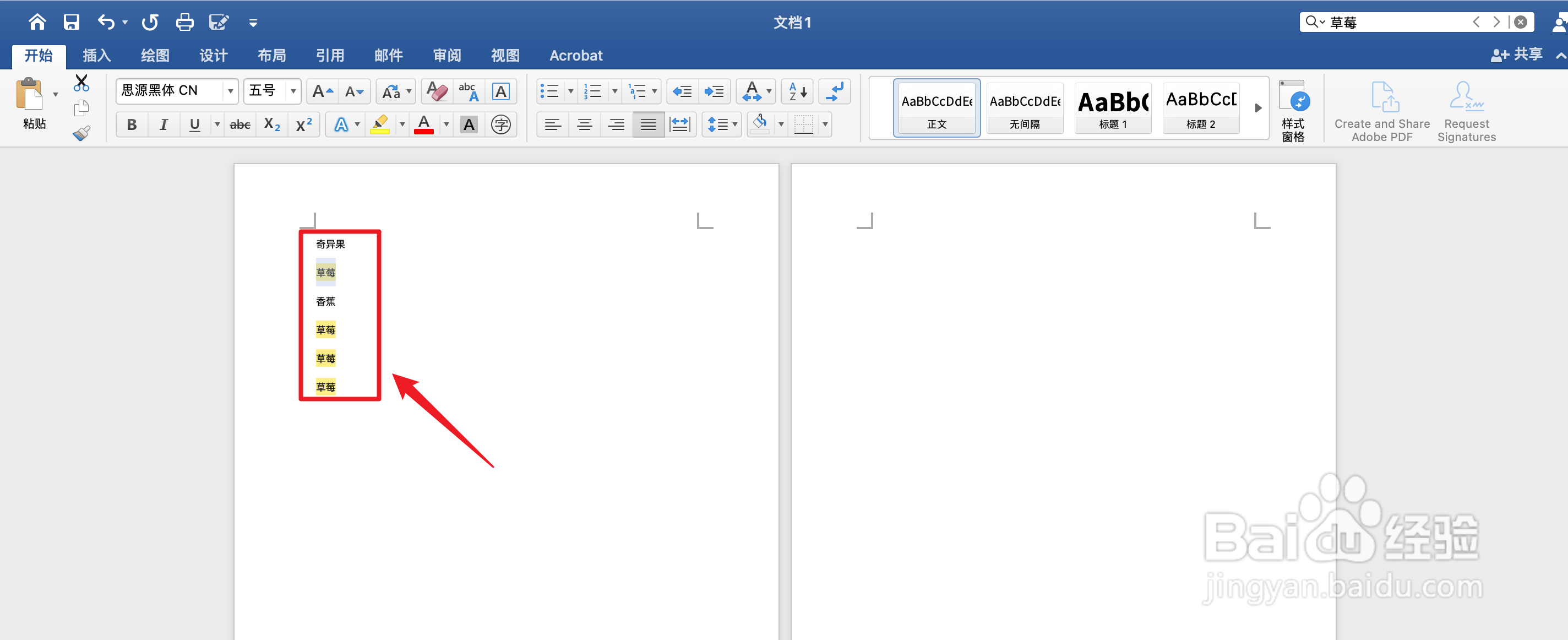The image size is (1568, 640).
Task: Expand the styles gallery arrow
Action: click(1257, 108)
